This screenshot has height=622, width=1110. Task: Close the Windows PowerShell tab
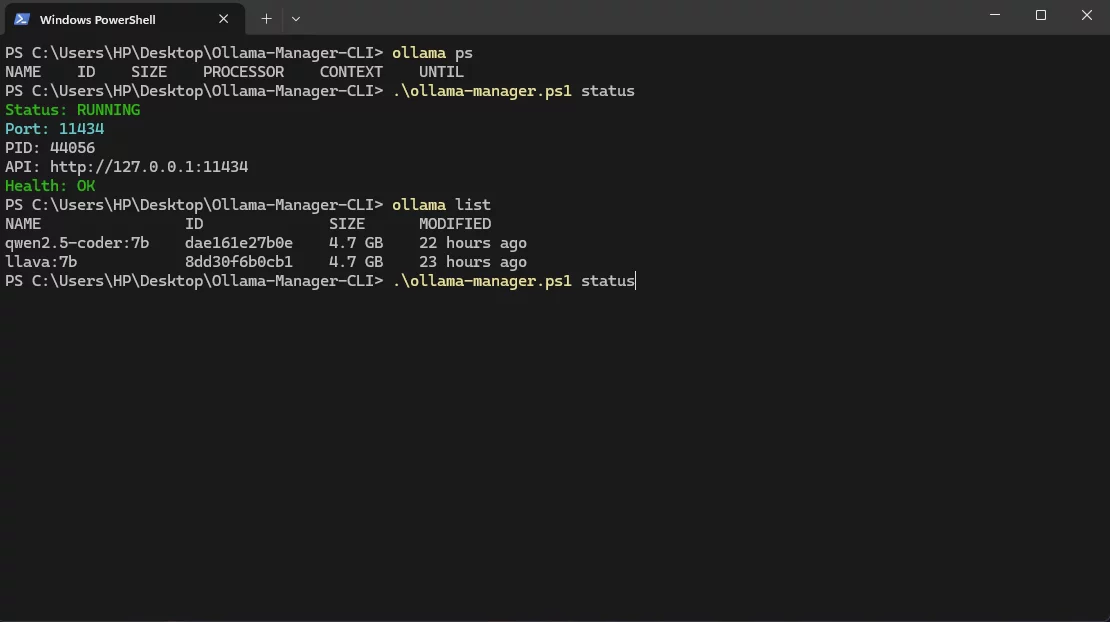tap(224, 19)
